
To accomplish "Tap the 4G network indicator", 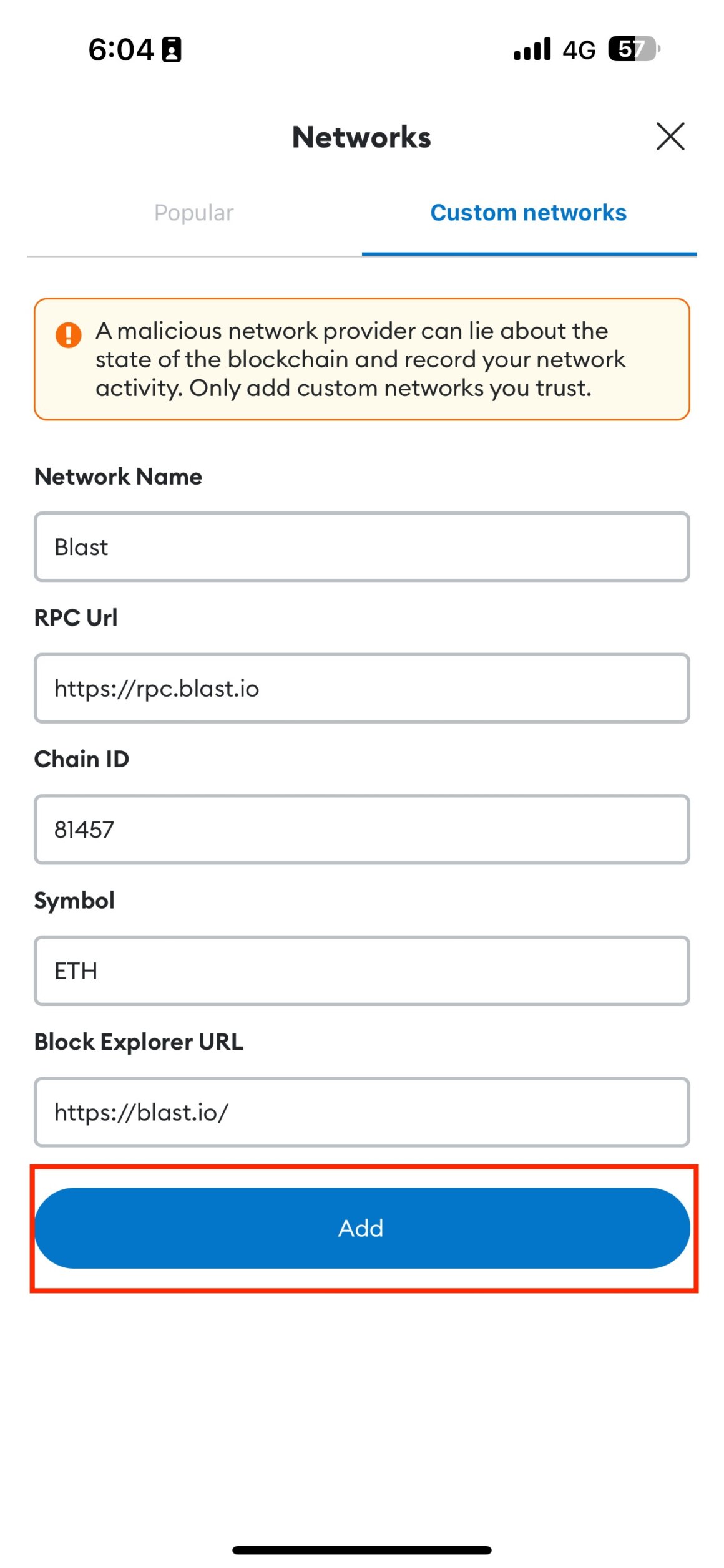I will click(x=577, y=50).
